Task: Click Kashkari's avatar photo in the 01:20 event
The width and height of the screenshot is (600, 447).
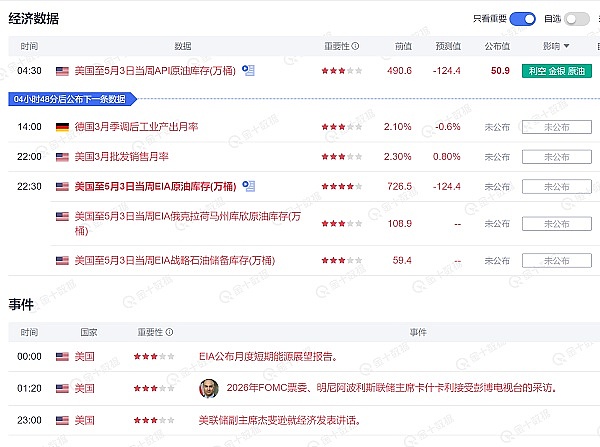Action: click(x=208, y=387)
